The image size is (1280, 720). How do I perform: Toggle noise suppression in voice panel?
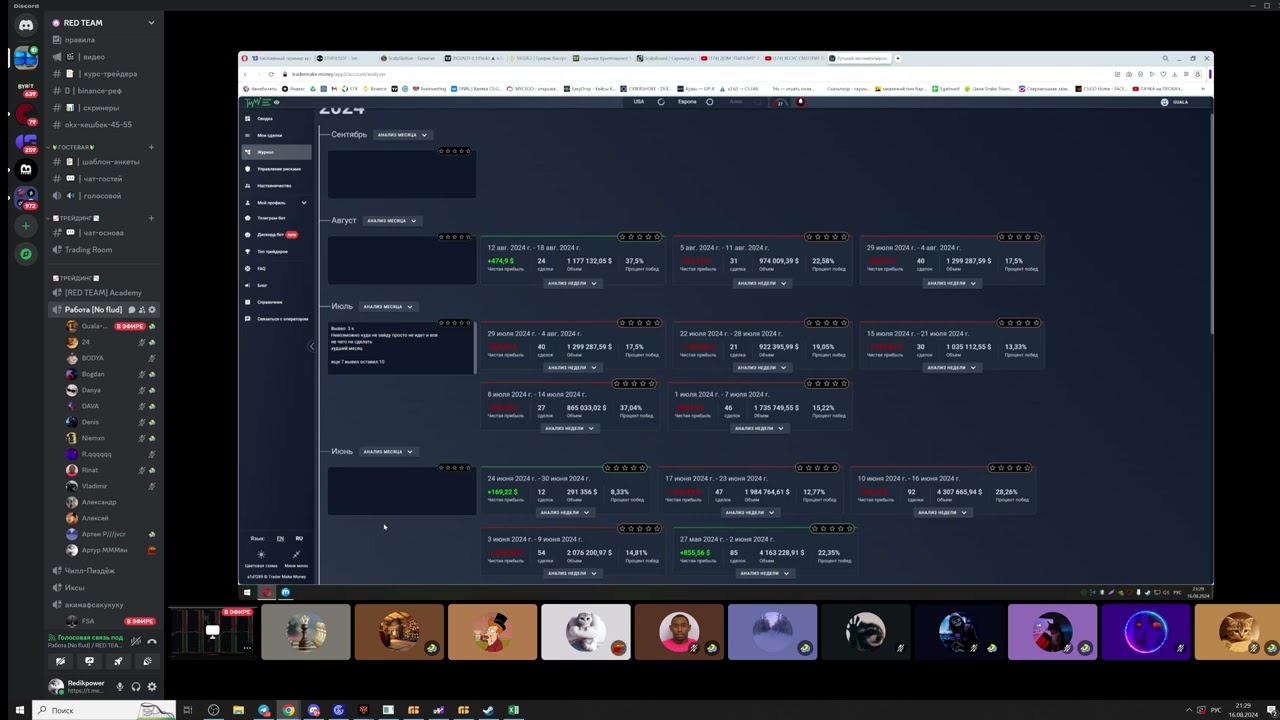136,641
